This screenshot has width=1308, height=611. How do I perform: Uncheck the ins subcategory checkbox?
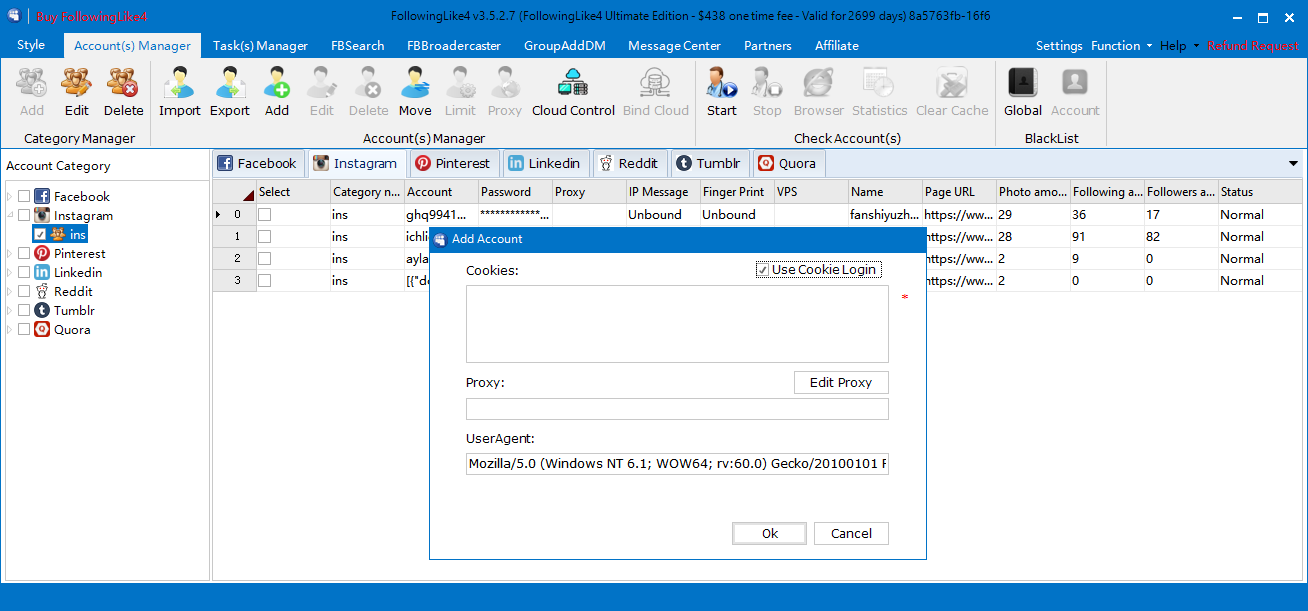(40, 234)
